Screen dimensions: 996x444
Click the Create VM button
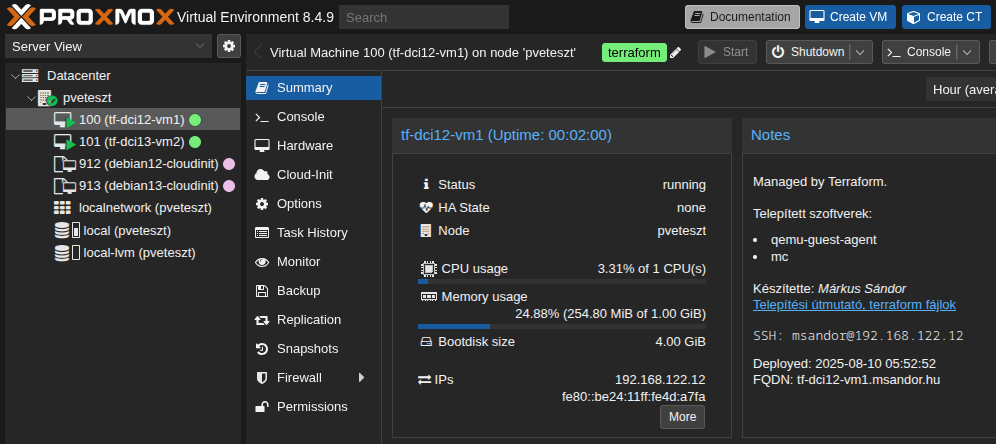point(851,17)
